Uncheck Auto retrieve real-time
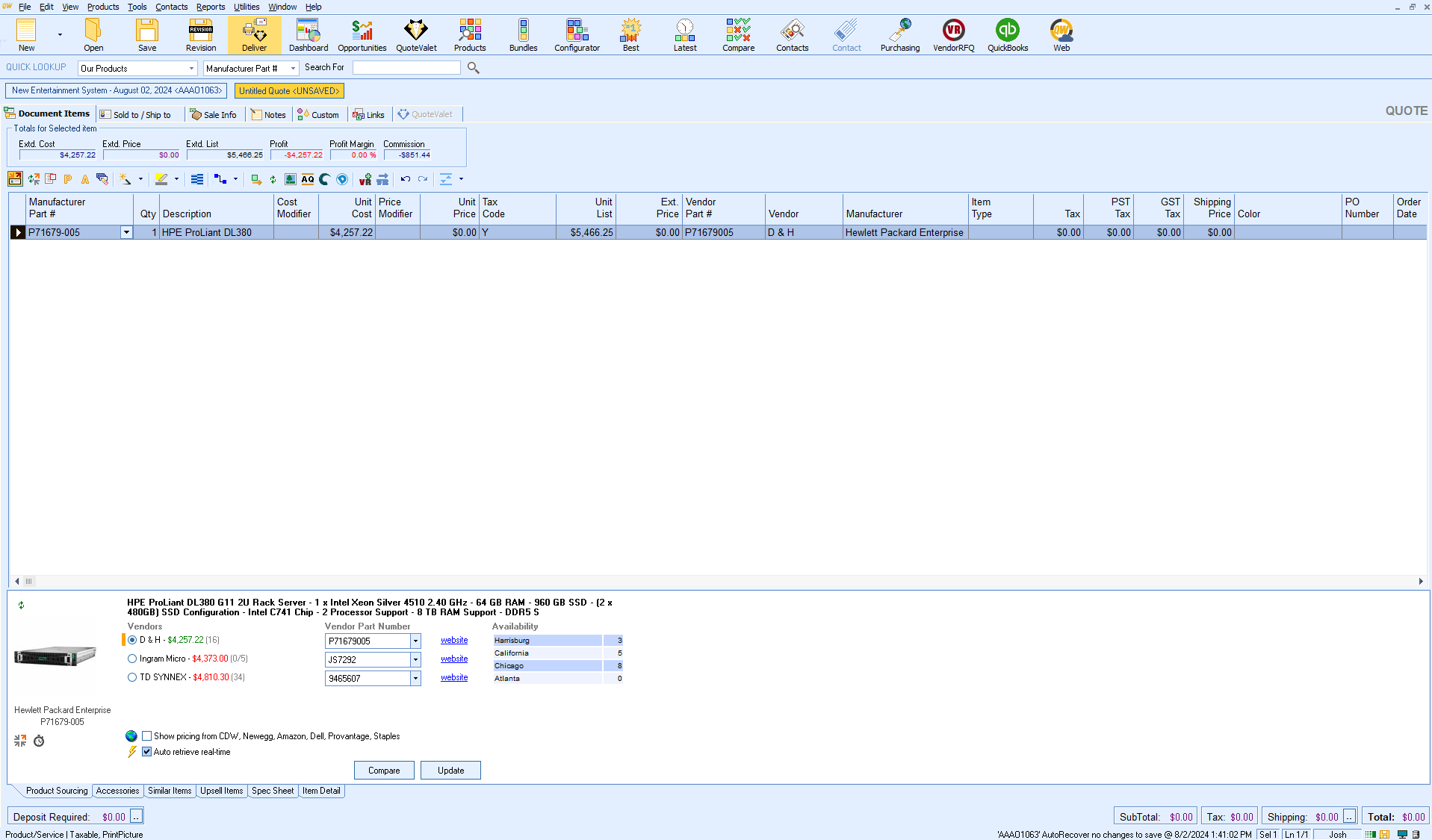1432x840 pixels. coord(147,752)
